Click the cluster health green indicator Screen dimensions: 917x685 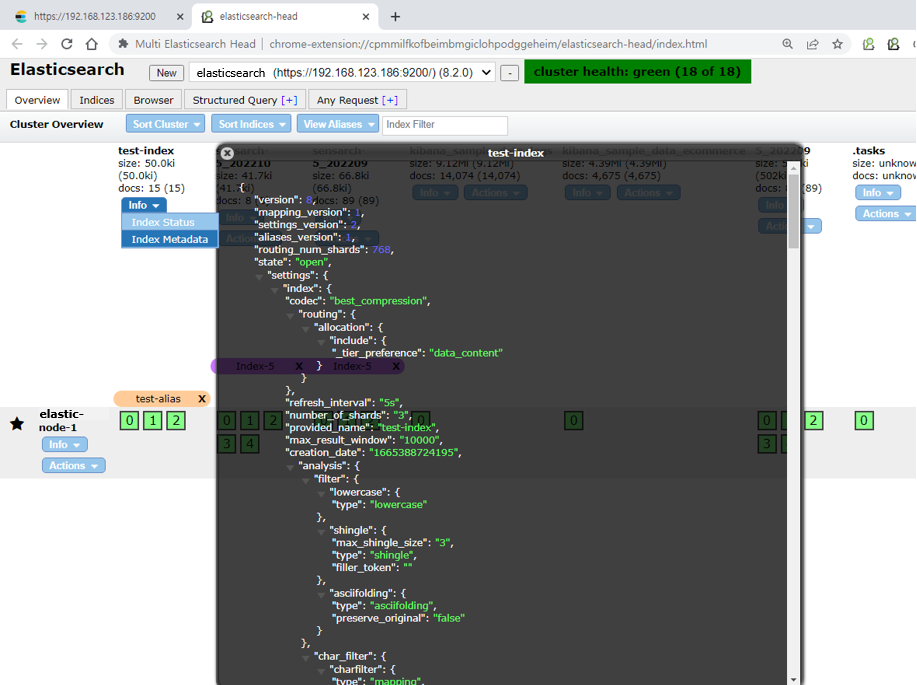click(637, 72)
